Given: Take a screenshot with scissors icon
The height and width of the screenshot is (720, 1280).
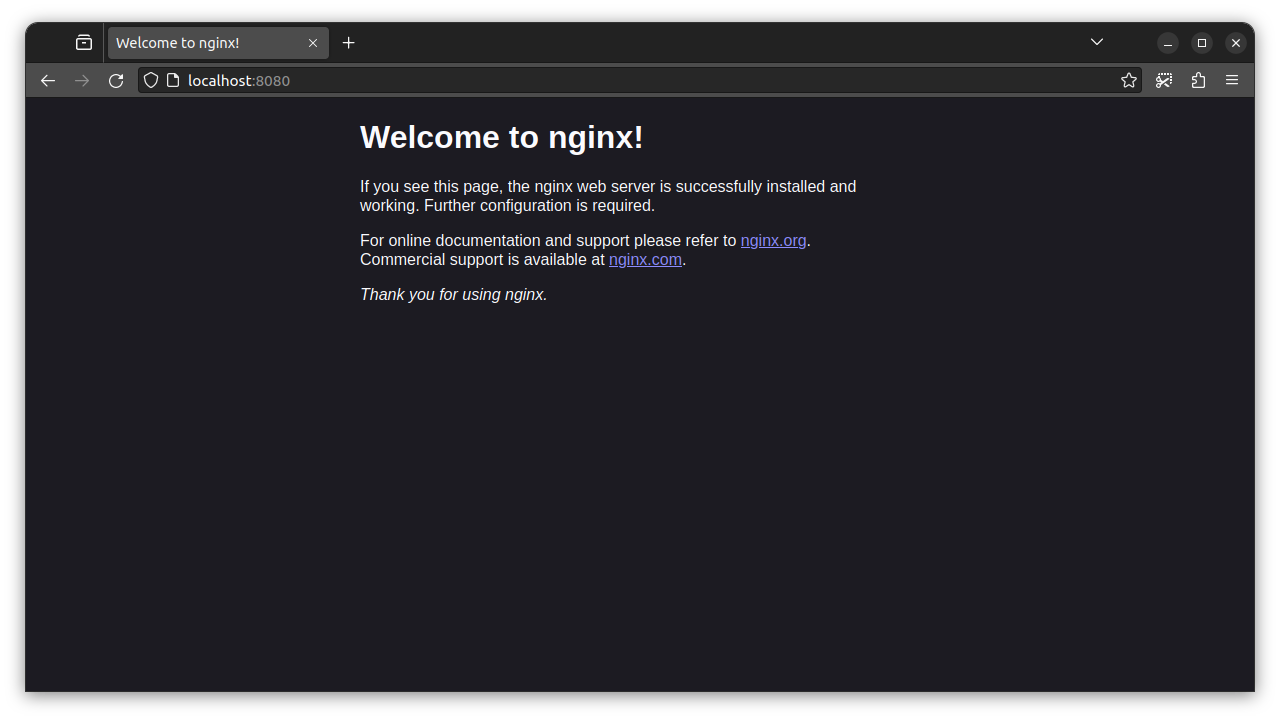Looking at the screenshot, I should [1164, 80].
